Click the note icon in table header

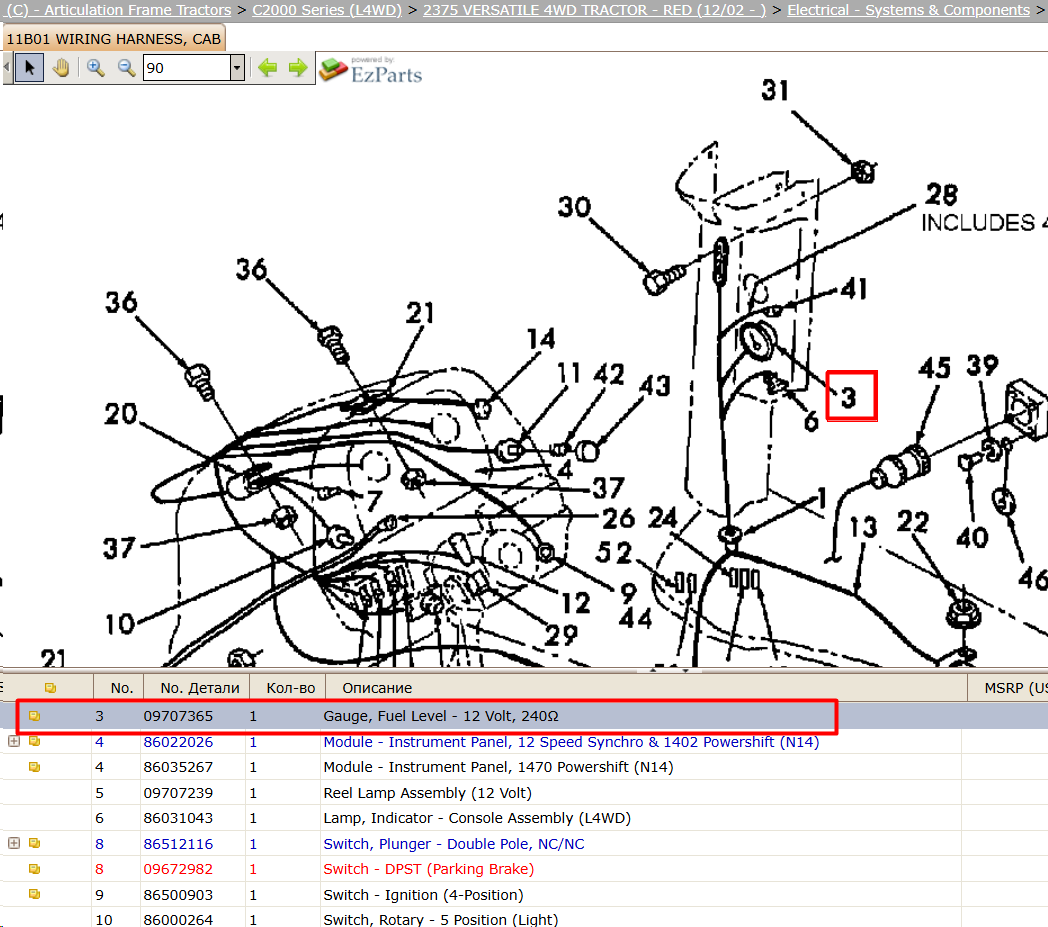(x=50, y=688)
